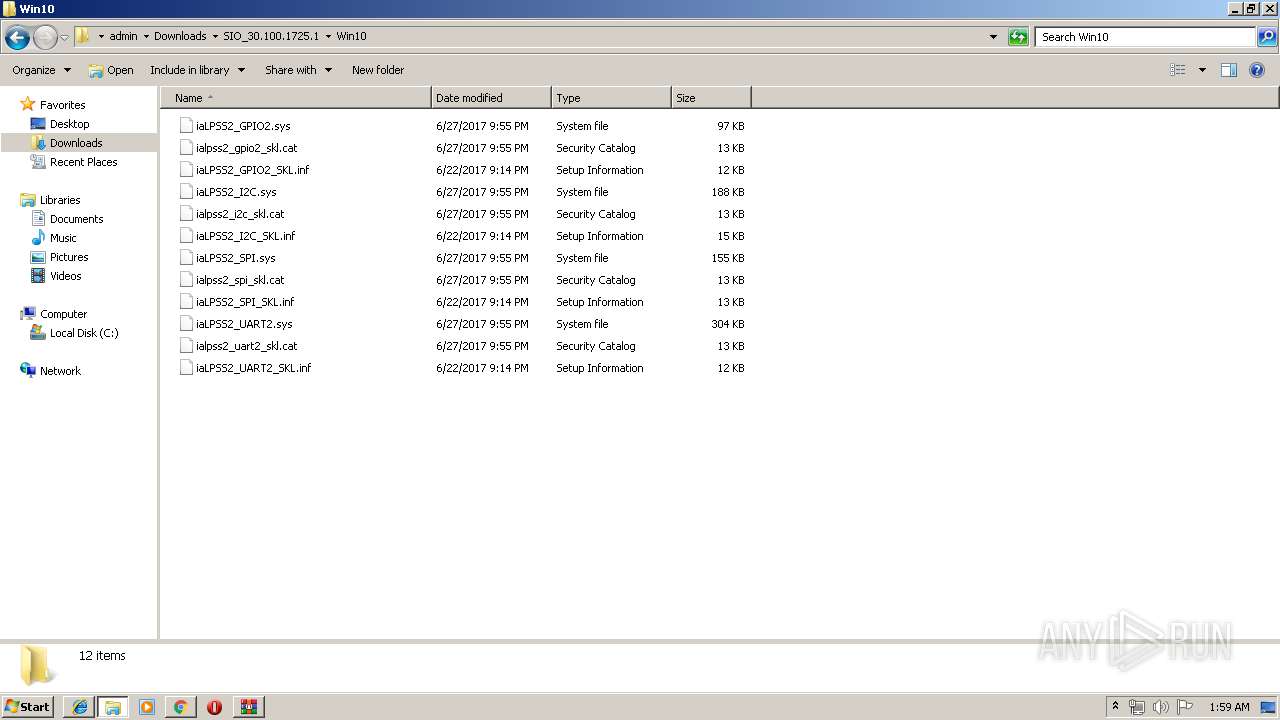This screenshot has height=720, width=1280.
Task: Open the Organize menu
Action: (41, 70)
